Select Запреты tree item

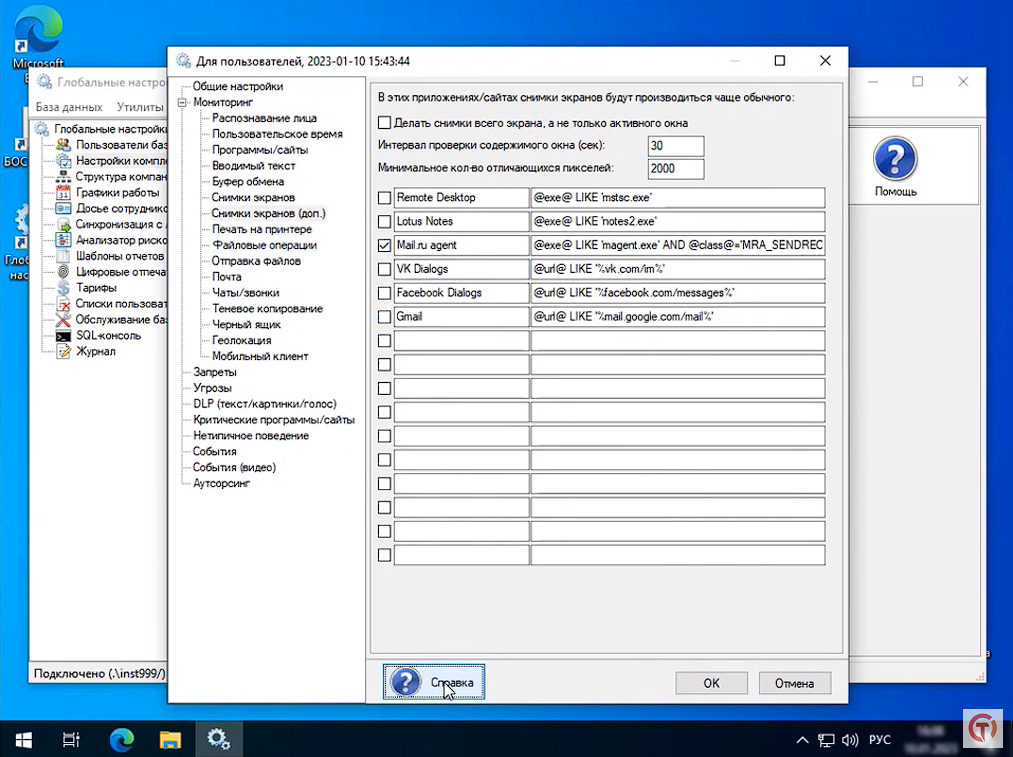pos(214,372)
